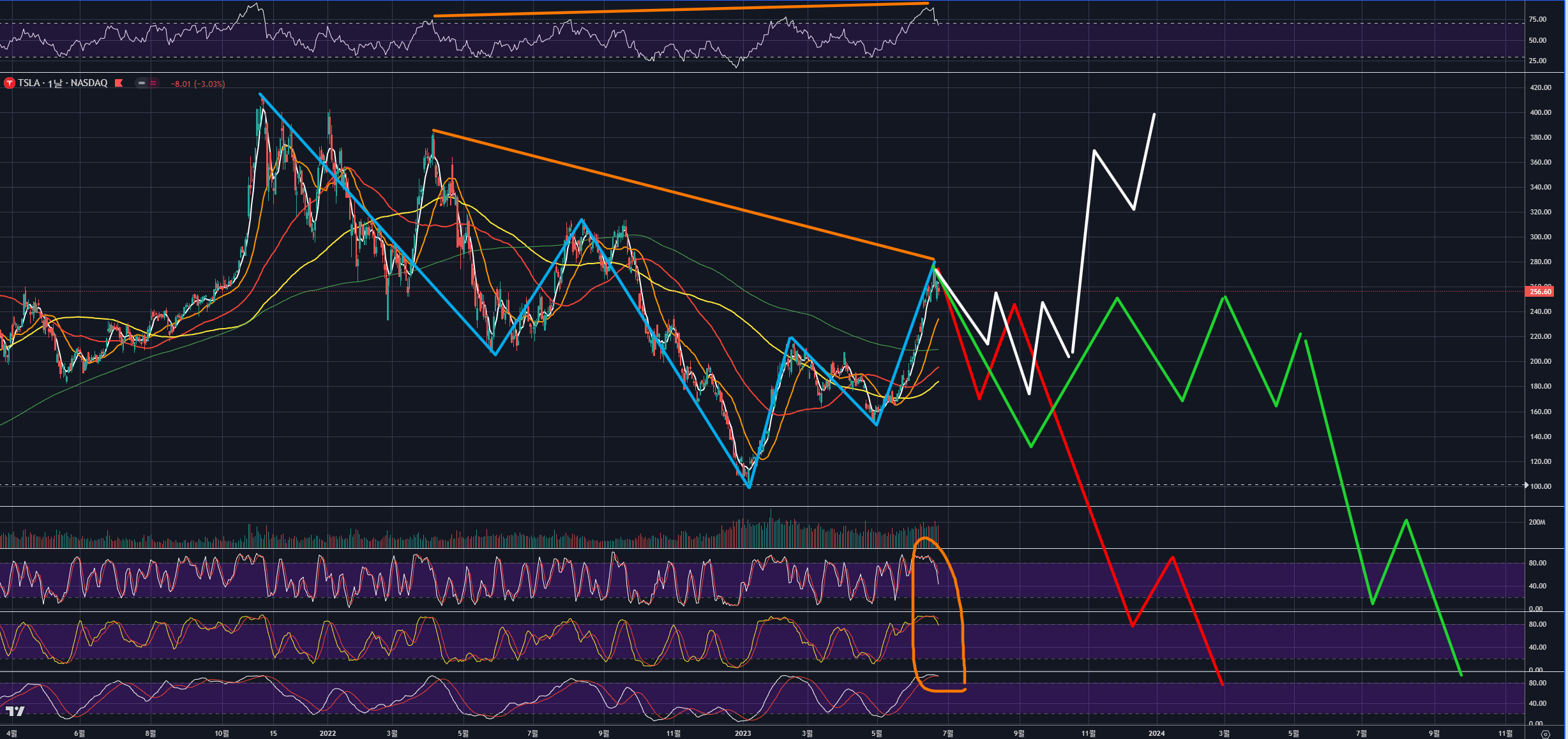Click the 2024 label on time axis
Viewport: 1568px width, 739px height.
(1156, 733)
